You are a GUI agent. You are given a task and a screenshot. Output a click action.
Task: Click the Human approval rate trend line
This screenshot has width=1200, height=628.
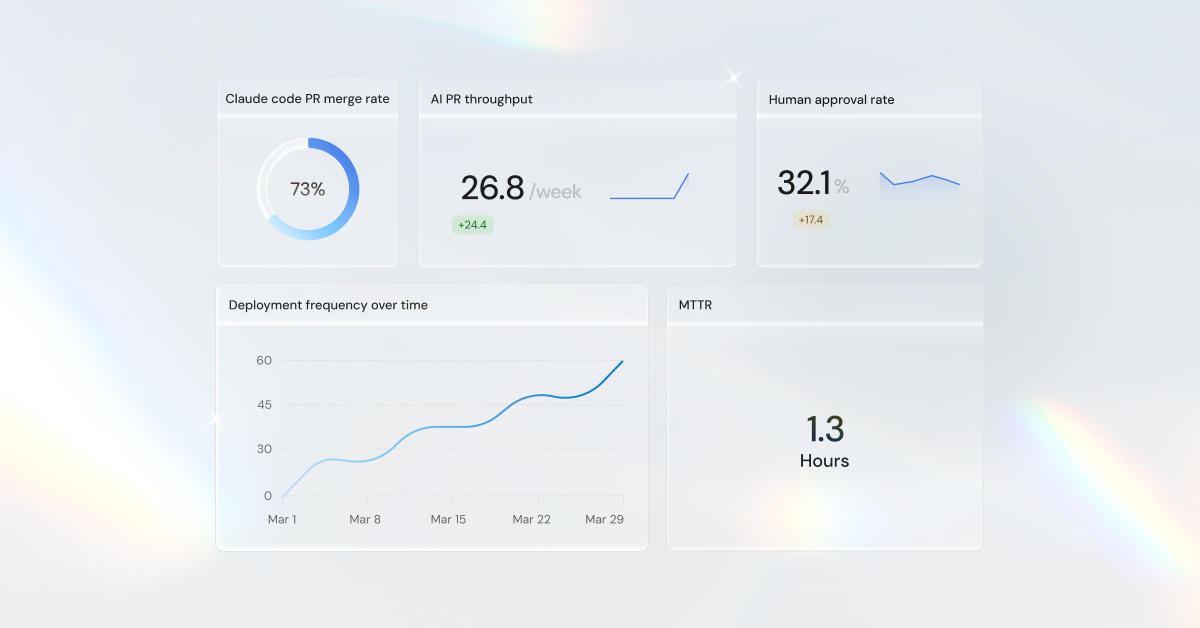919,182
